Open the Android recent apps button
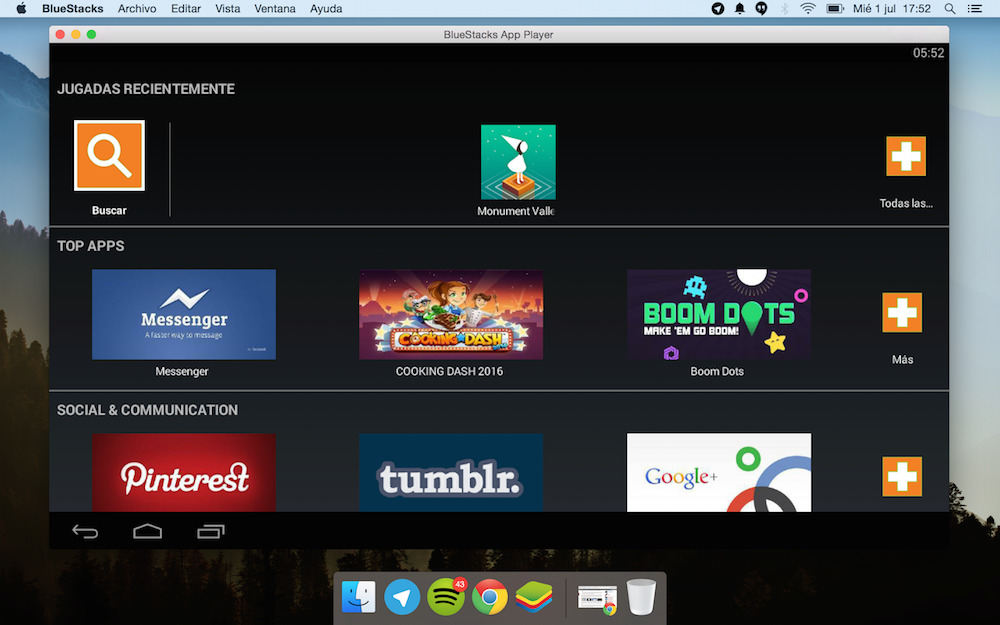Image resolution: width=1000 pixels, height=625 pixels. click(x=211, y=531)
